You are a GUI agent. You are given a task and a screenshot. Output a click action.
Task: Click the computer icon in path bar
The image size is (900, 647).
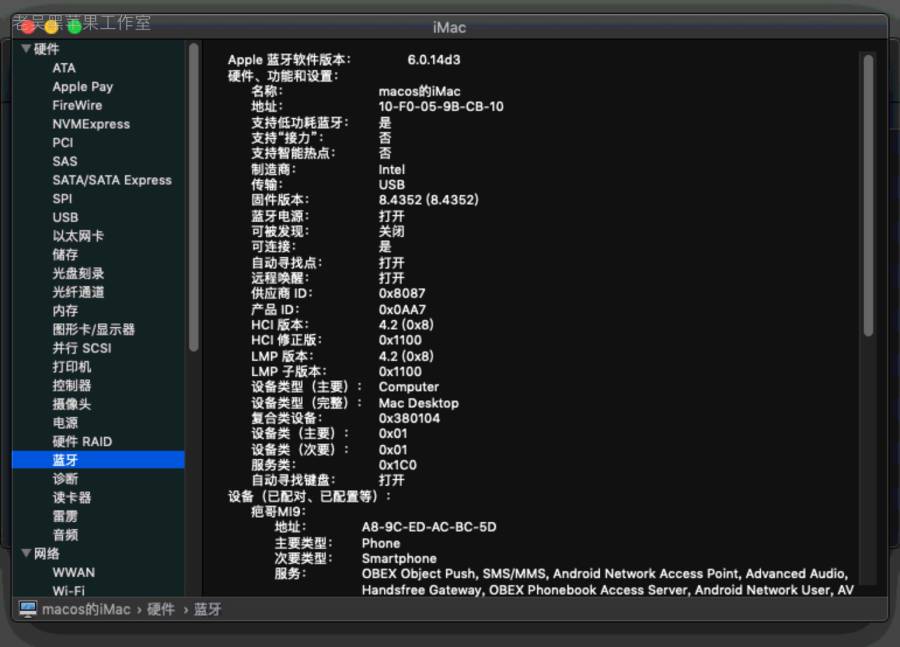(x=28, y=609)
